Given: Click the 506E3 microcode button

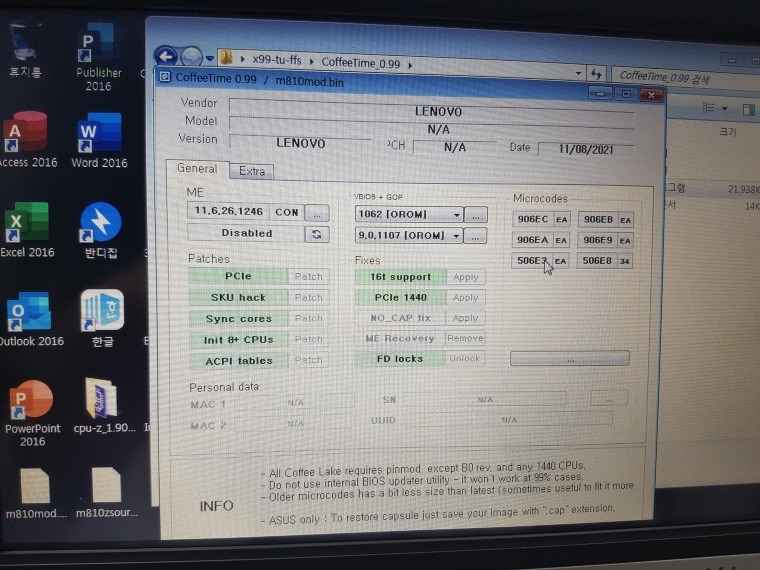Looking at the screenshot, I should pos(532,260).
